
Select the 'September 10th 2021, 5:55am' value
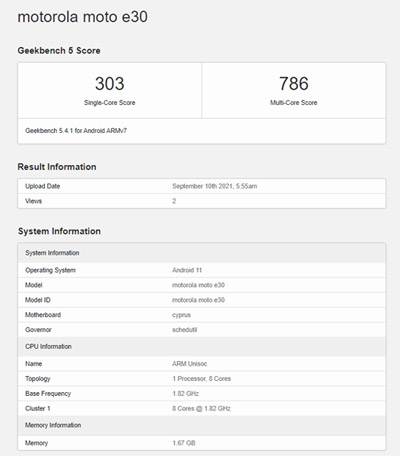(x=215, y=186)
